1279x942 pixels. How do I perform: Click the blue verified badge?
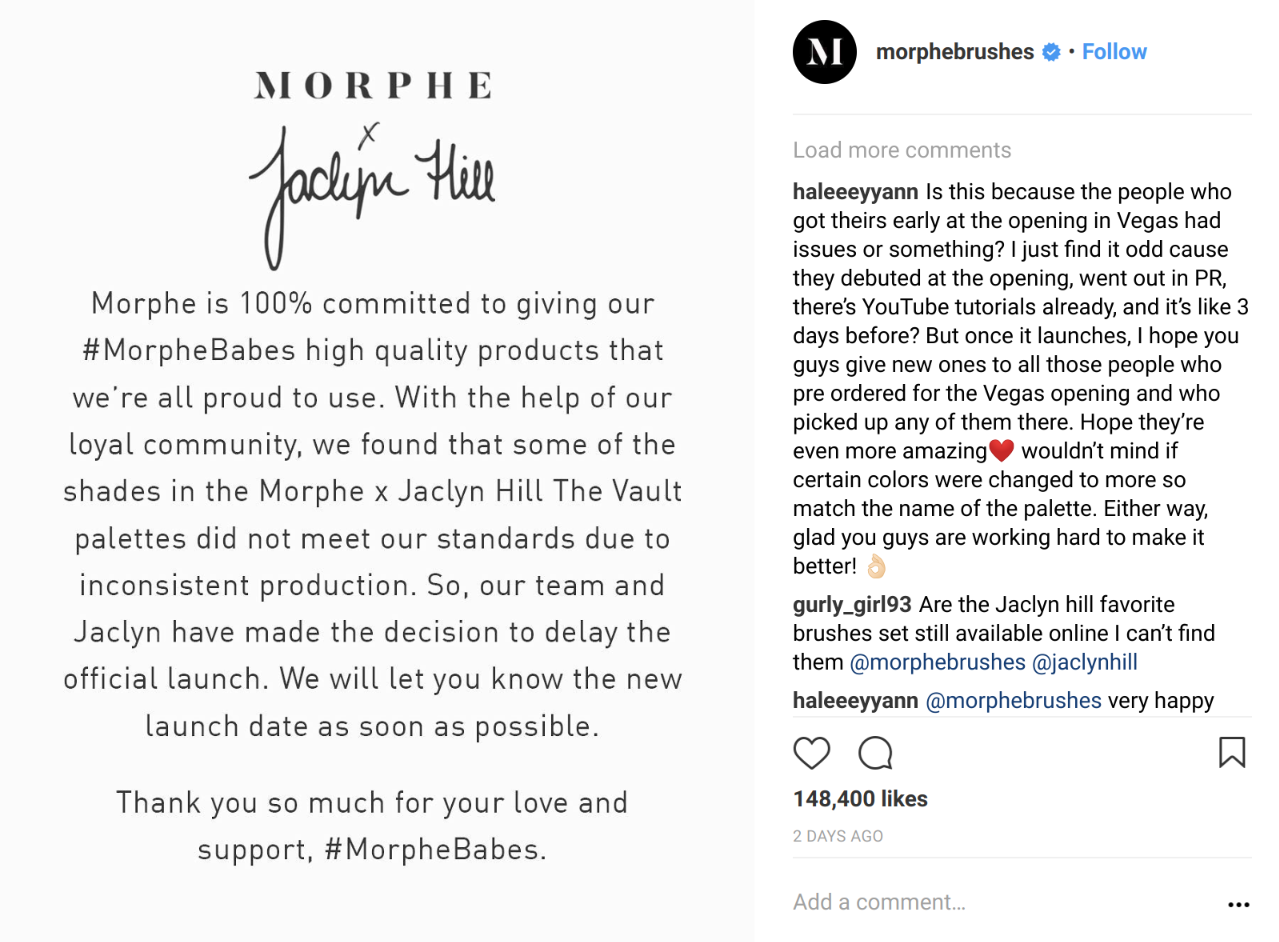(1051, 53)
